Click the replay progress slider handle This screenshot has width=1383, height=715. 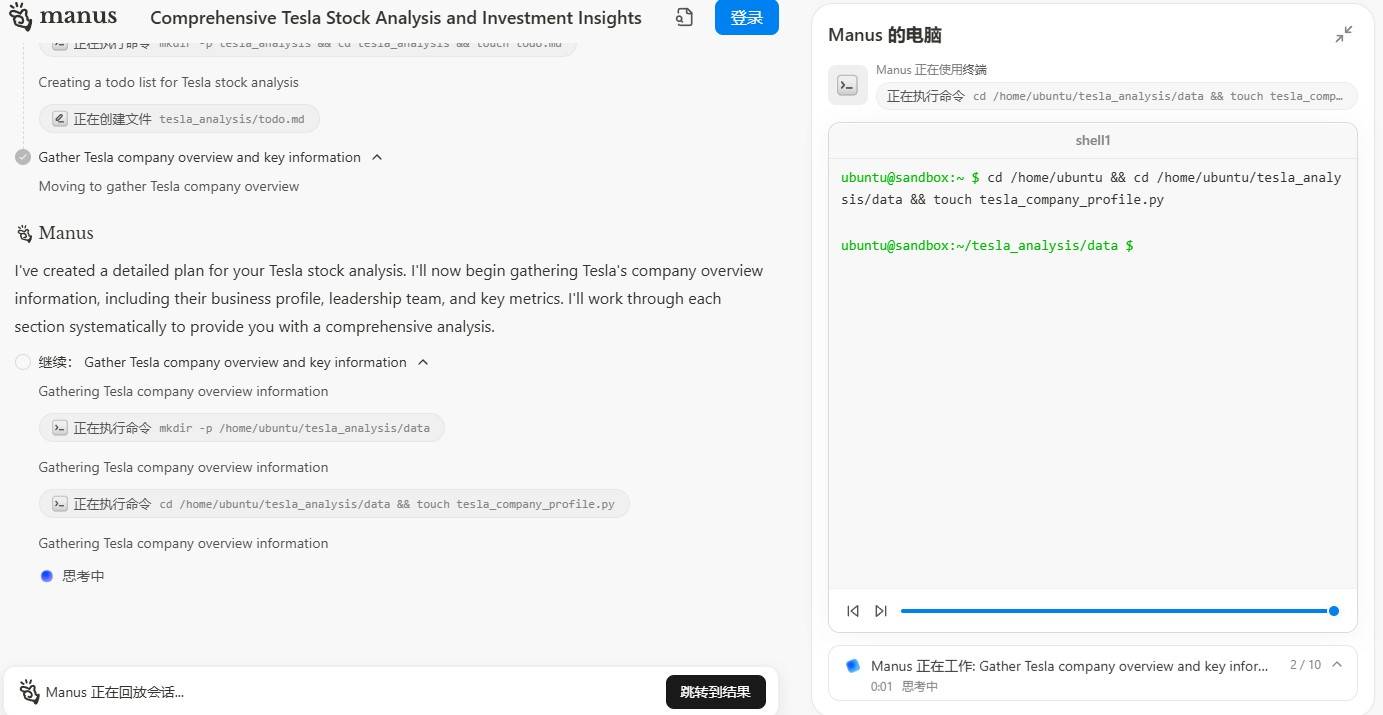pos(1333,611)
